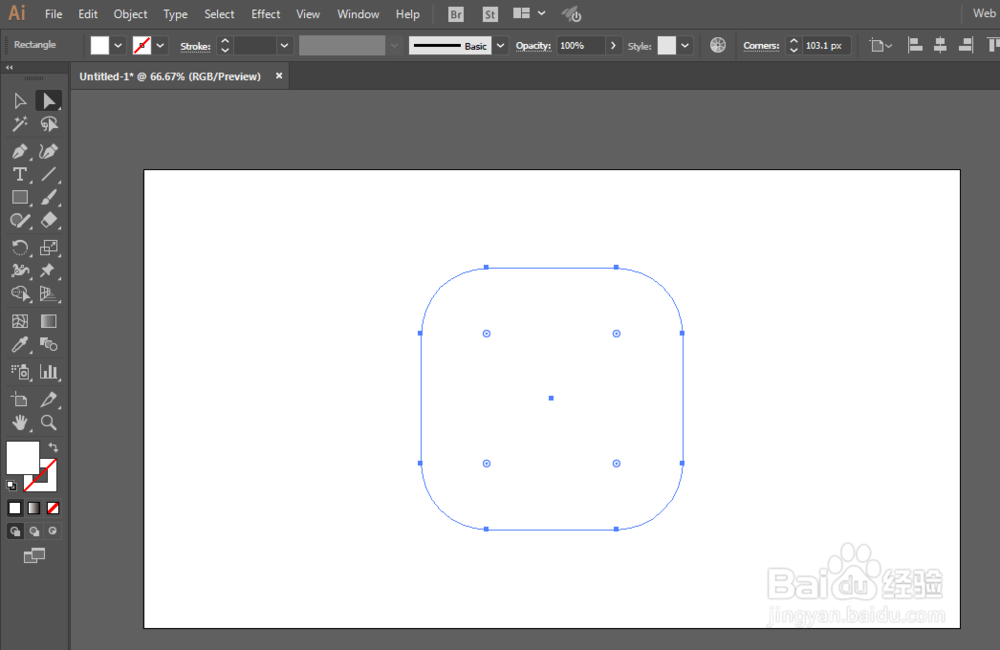The width and height of the screenshot is (1000, 650).
Task: Open the graphic Style dropdown
Action: pyautogui.click(x=685, y=46)
